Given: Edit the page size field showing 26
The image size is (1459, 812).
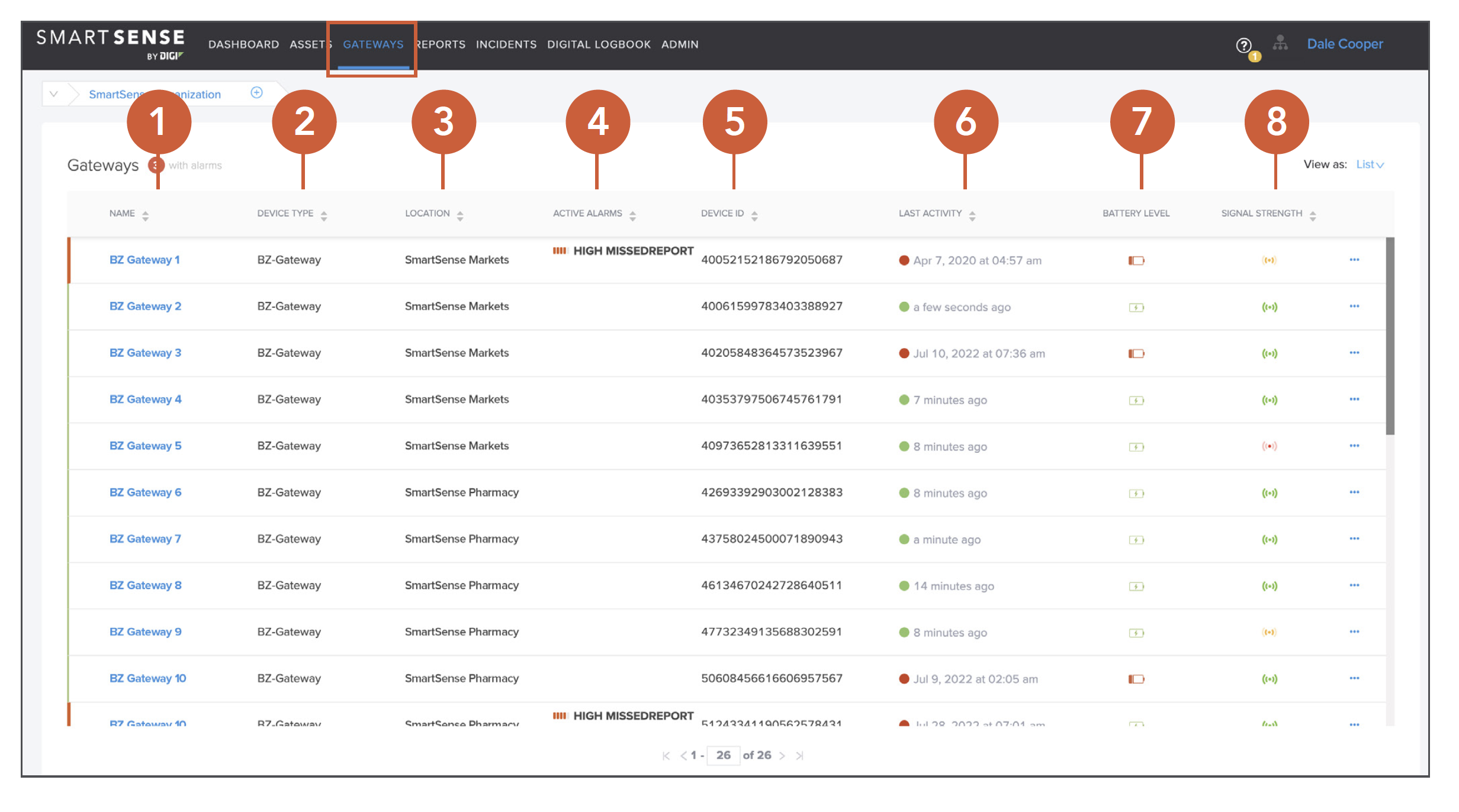Looking at the screenshot, I should pos(723,755).
